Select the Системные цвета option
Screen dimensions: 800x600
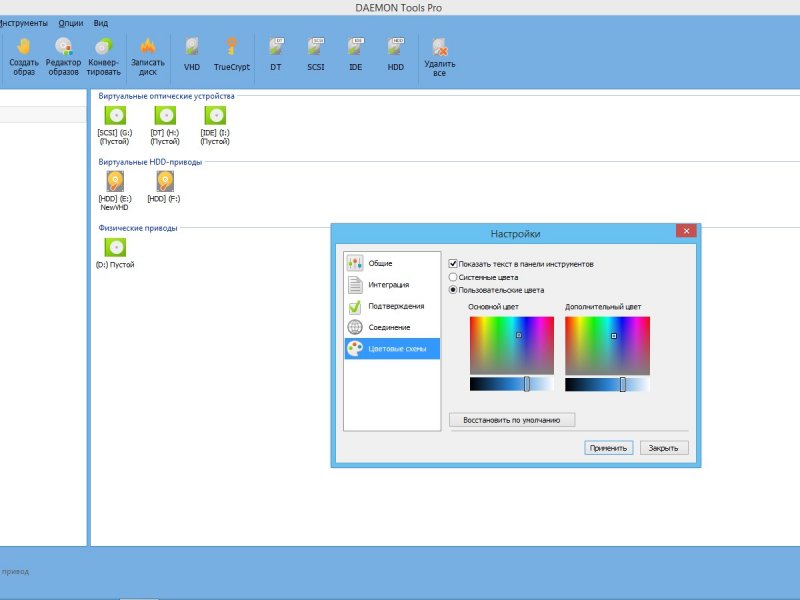click(x=453, y=277)
